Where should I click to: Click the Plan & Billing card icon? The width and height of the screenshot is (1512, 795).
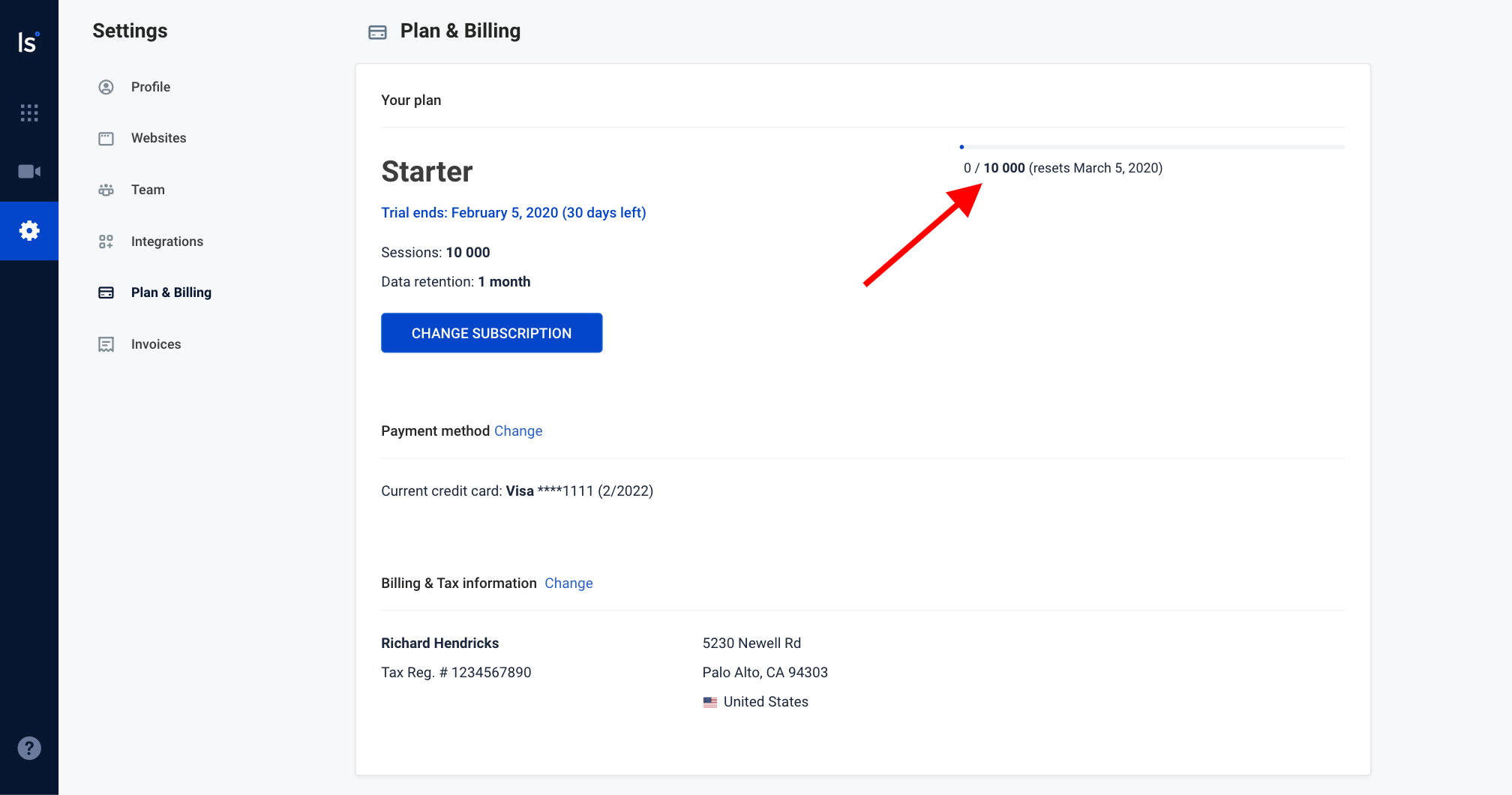pyautogui.click(x=105, y=292)
